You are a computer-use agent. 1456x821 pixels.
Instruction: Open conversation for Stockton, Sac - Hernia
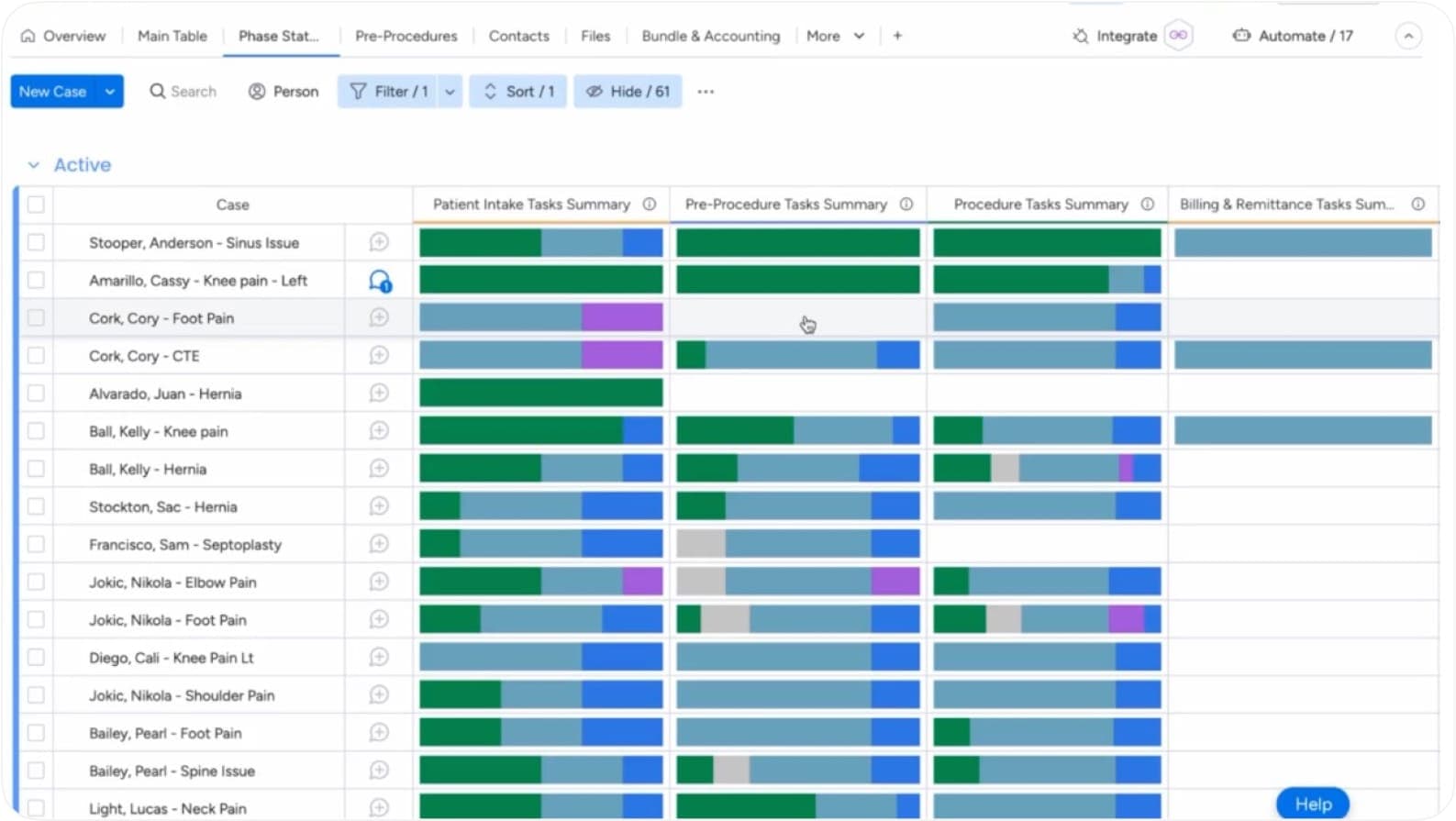point(379,505)
